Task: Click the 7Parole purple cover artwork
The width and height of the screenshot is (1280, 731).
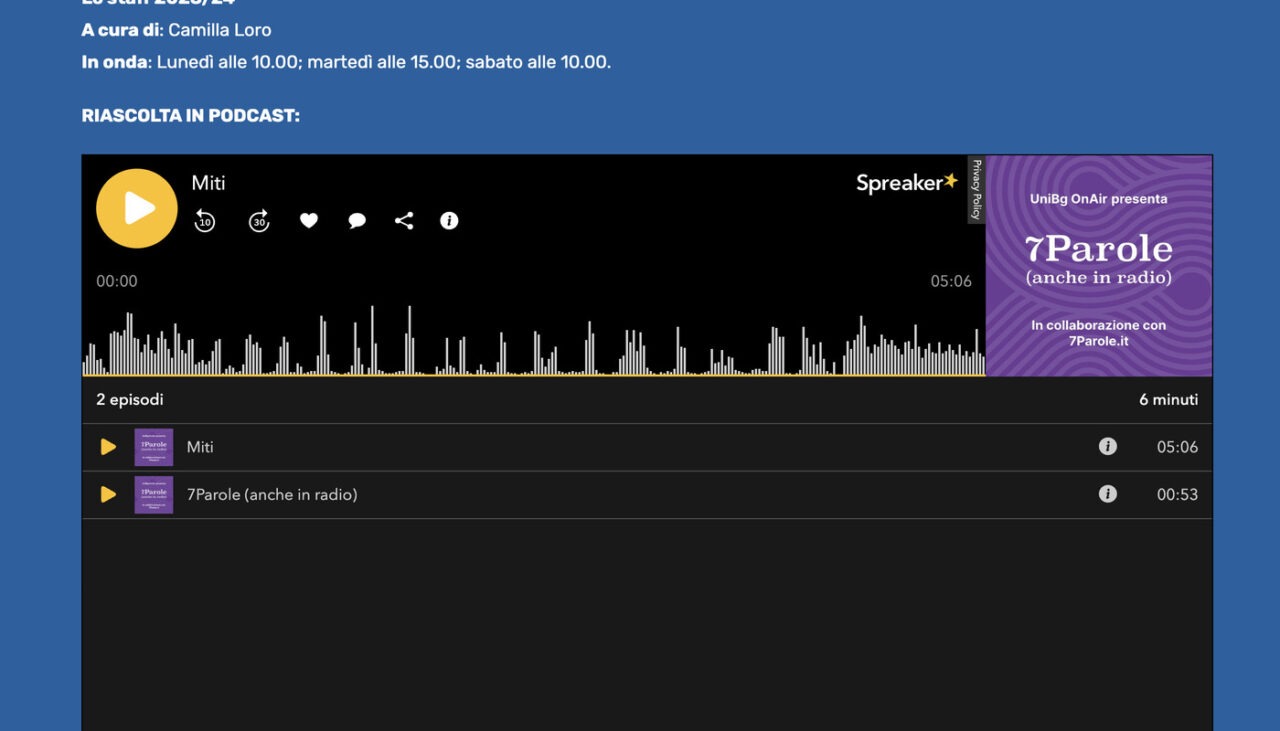Action: click(x=1098, y=265)
